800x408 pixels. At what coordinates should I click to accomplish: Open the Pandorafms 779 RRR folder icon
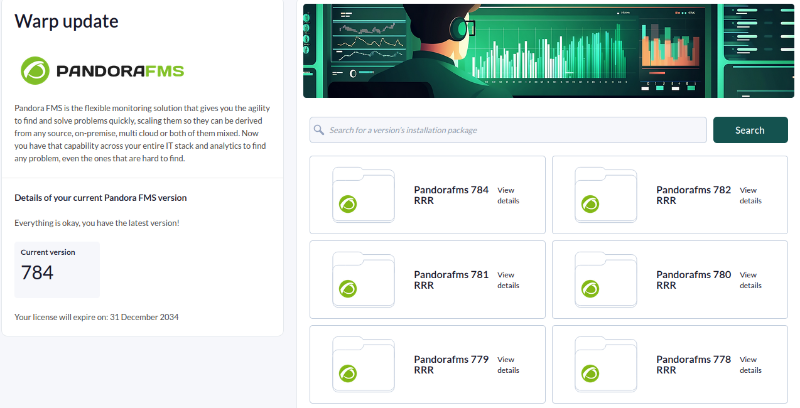pos(363,365)
